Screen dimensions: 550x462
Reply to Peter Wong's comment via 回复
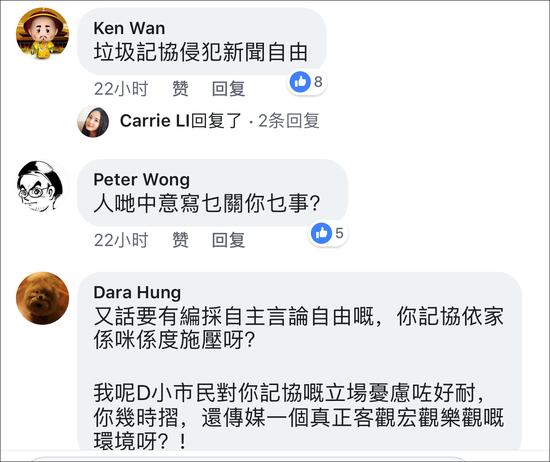pyautogui.click(x=228, y=240)
